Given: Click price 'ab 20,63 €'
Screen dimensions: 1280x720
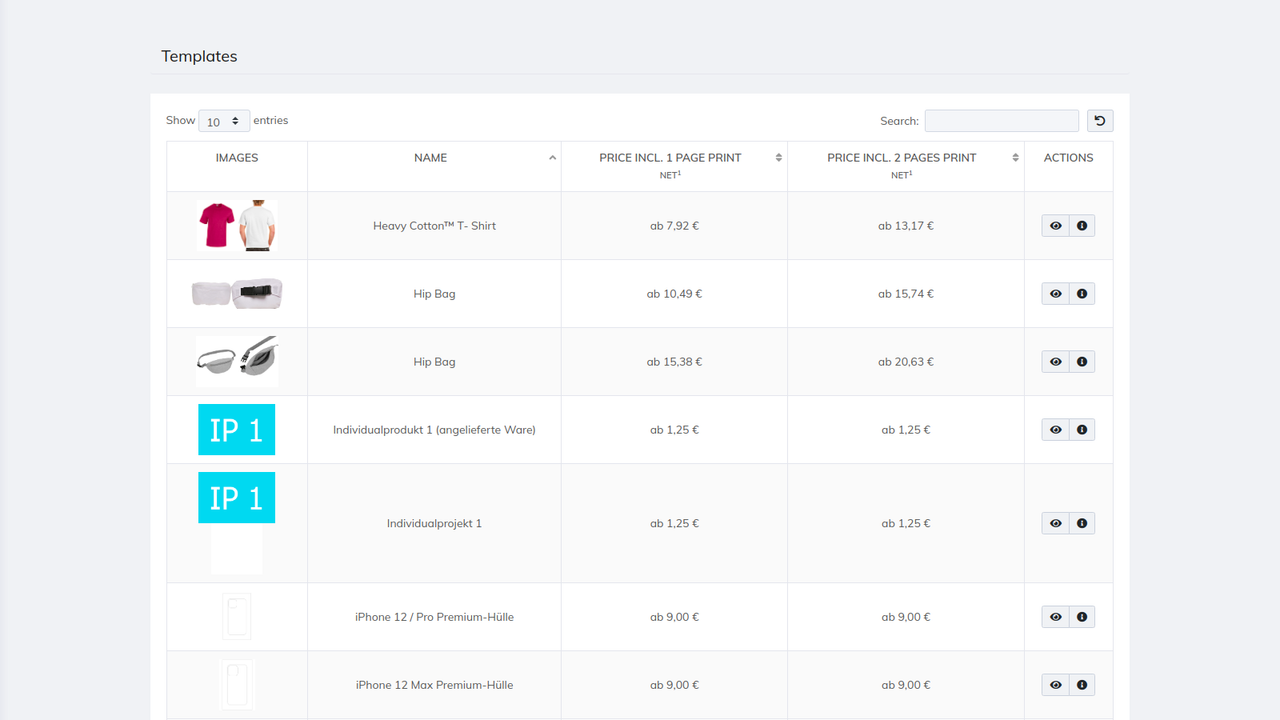Looking at the screenshot, I should click(x=906, y=362).
